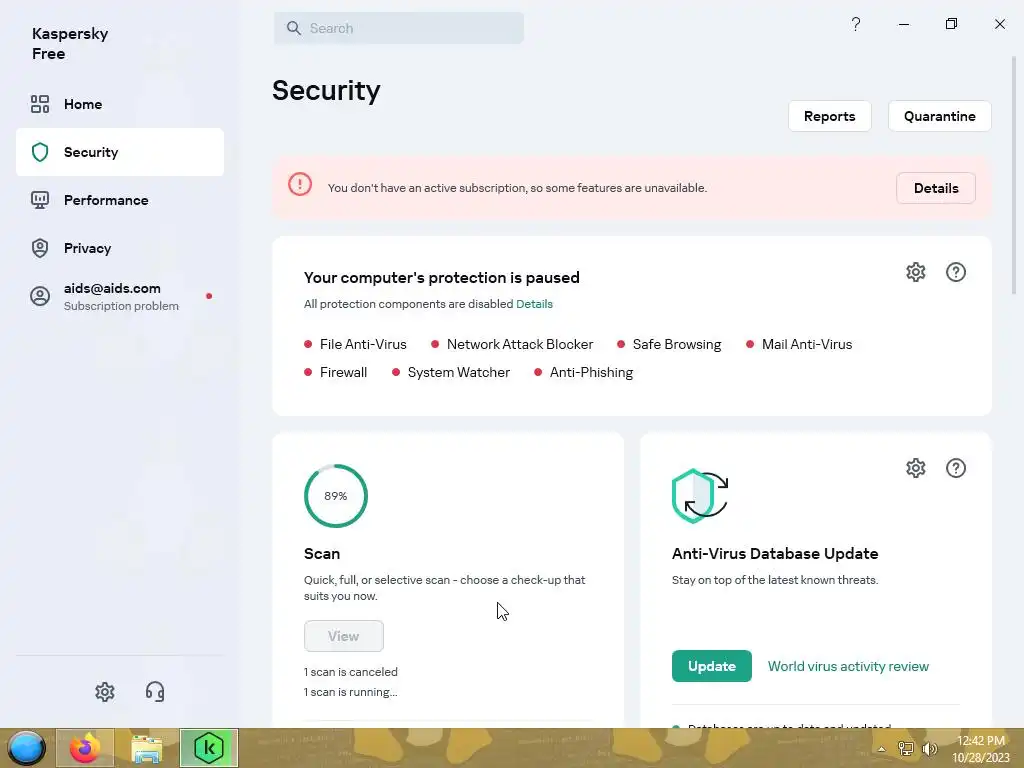
Task: Click in the Search field
Action: tap(399, 28)
